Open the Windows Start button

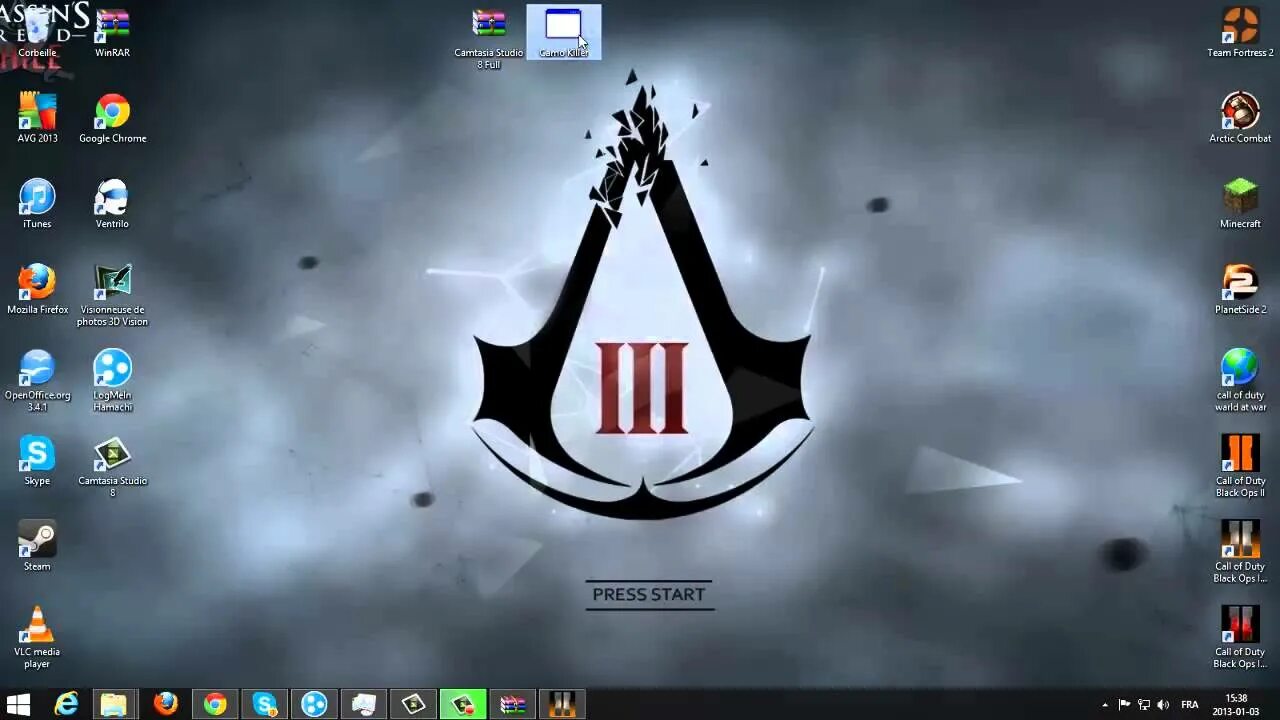(18, 704)
